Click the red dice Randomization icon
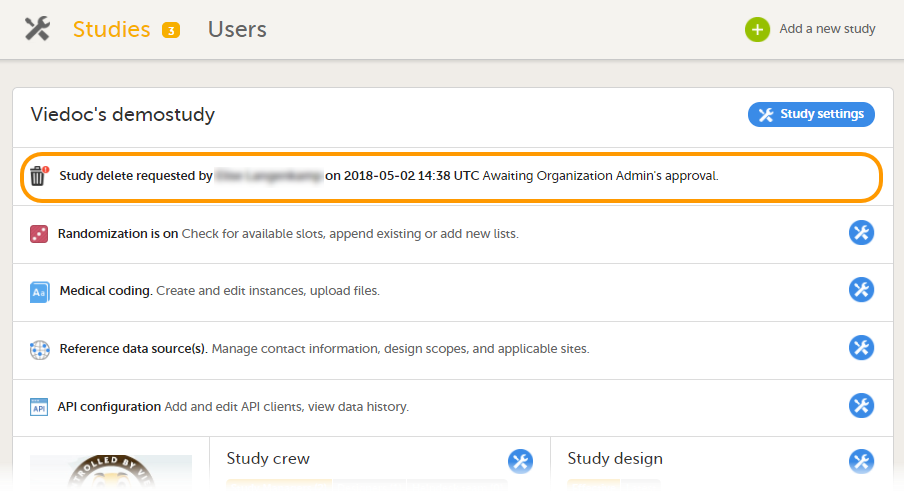 coord(39,234)
